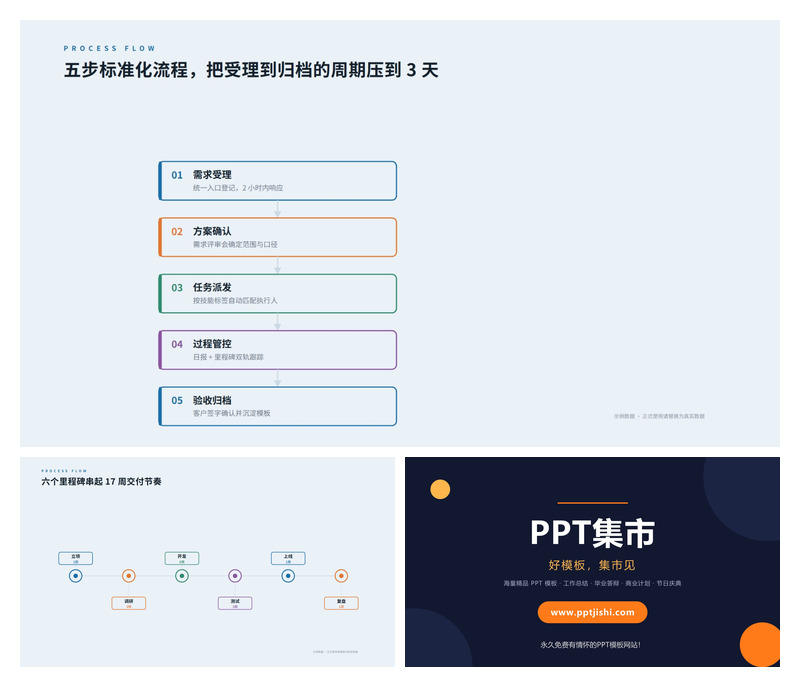Click the step number 03
The width and height of the screenshot is (800, 687).
coord(177,288)
